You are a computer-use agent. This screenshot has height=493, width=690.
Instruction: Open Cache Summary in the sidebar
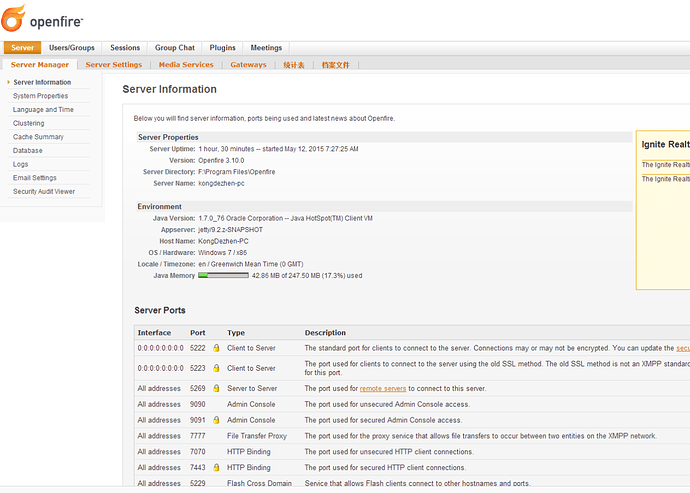click(x=38, y=137)
